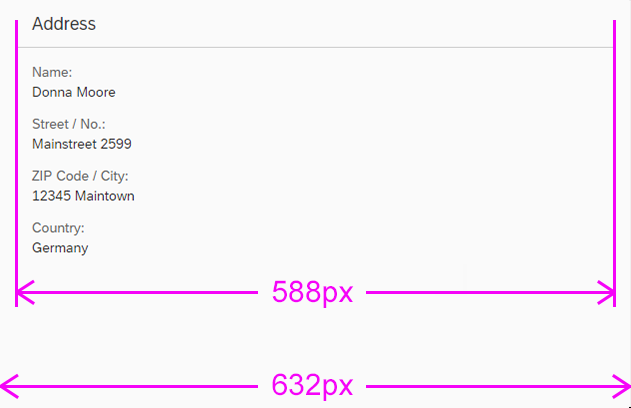Select the Name: field label
Image resolution: width=631 pixels, height=408 pixels.
[x=52, y=72]
